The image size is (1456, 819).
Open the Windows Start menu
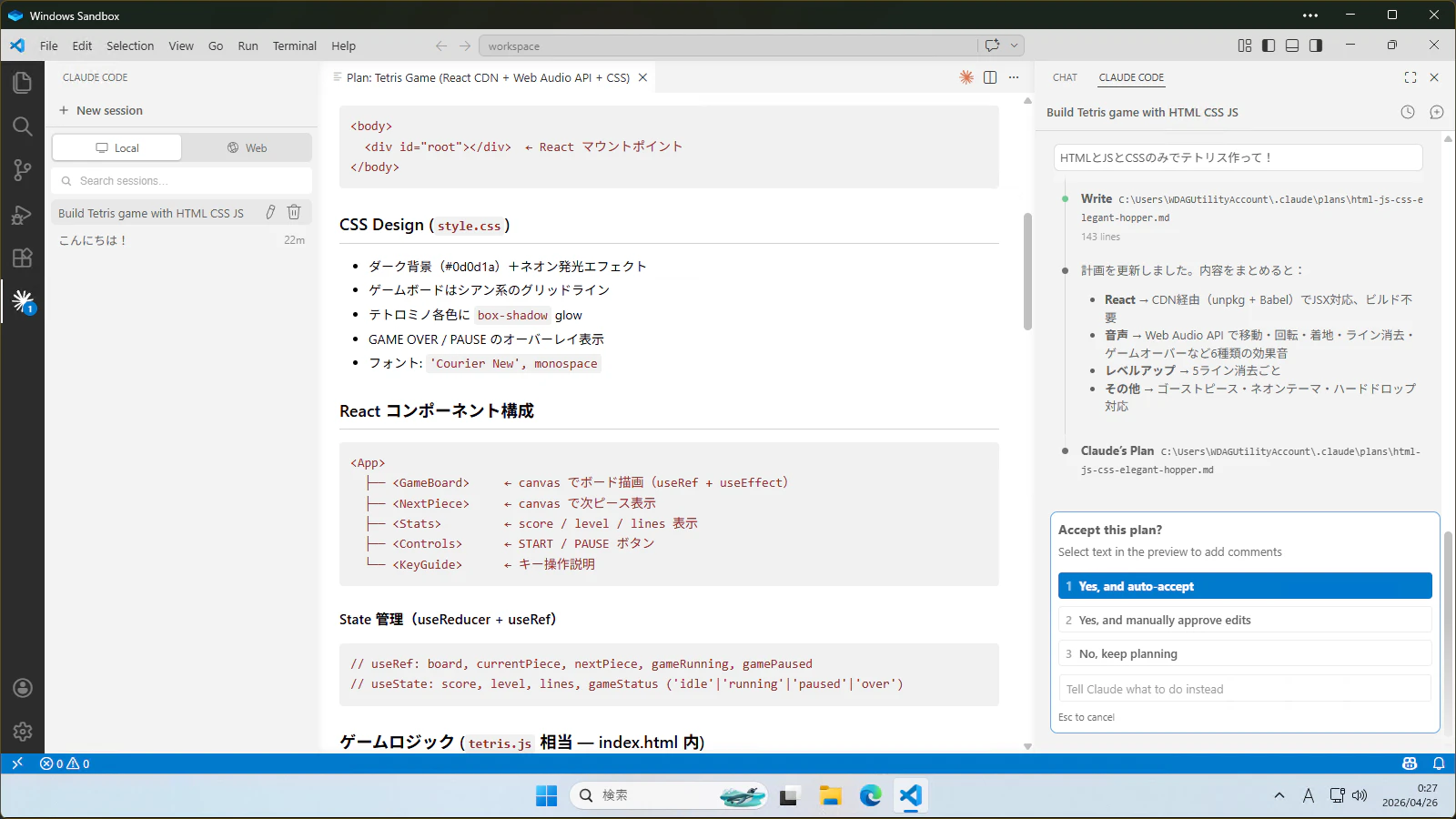(x=546, y=795)
